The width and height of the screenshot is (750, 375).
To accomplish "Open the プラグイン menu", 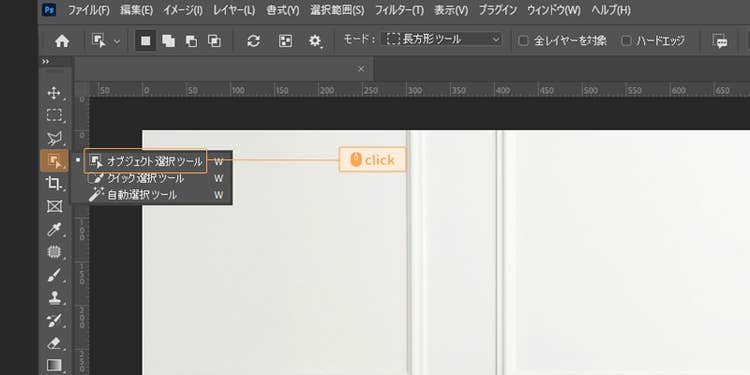I will 498,10.
